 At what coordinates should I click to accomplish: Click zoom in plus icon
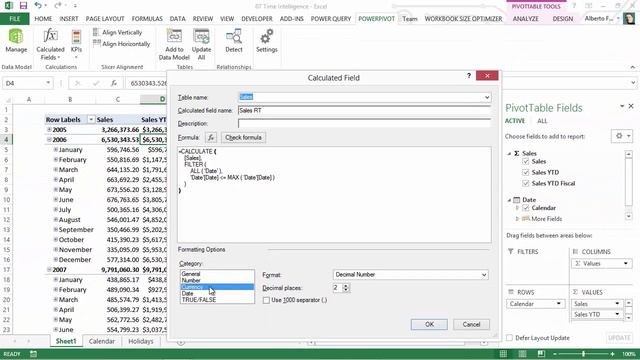(612, 354)
